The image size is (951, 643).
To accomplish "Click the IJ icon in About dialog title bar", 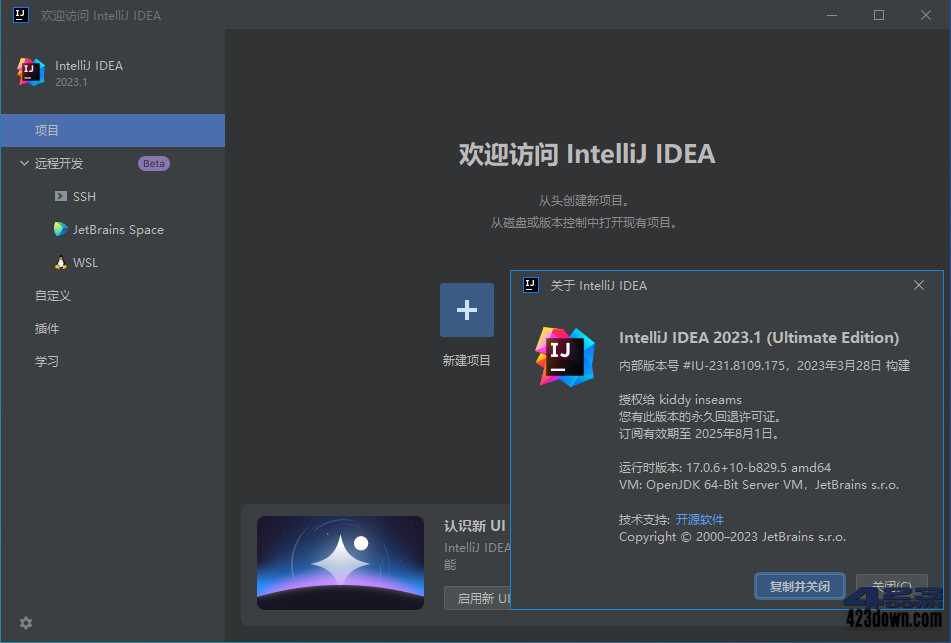I will 531,285.
